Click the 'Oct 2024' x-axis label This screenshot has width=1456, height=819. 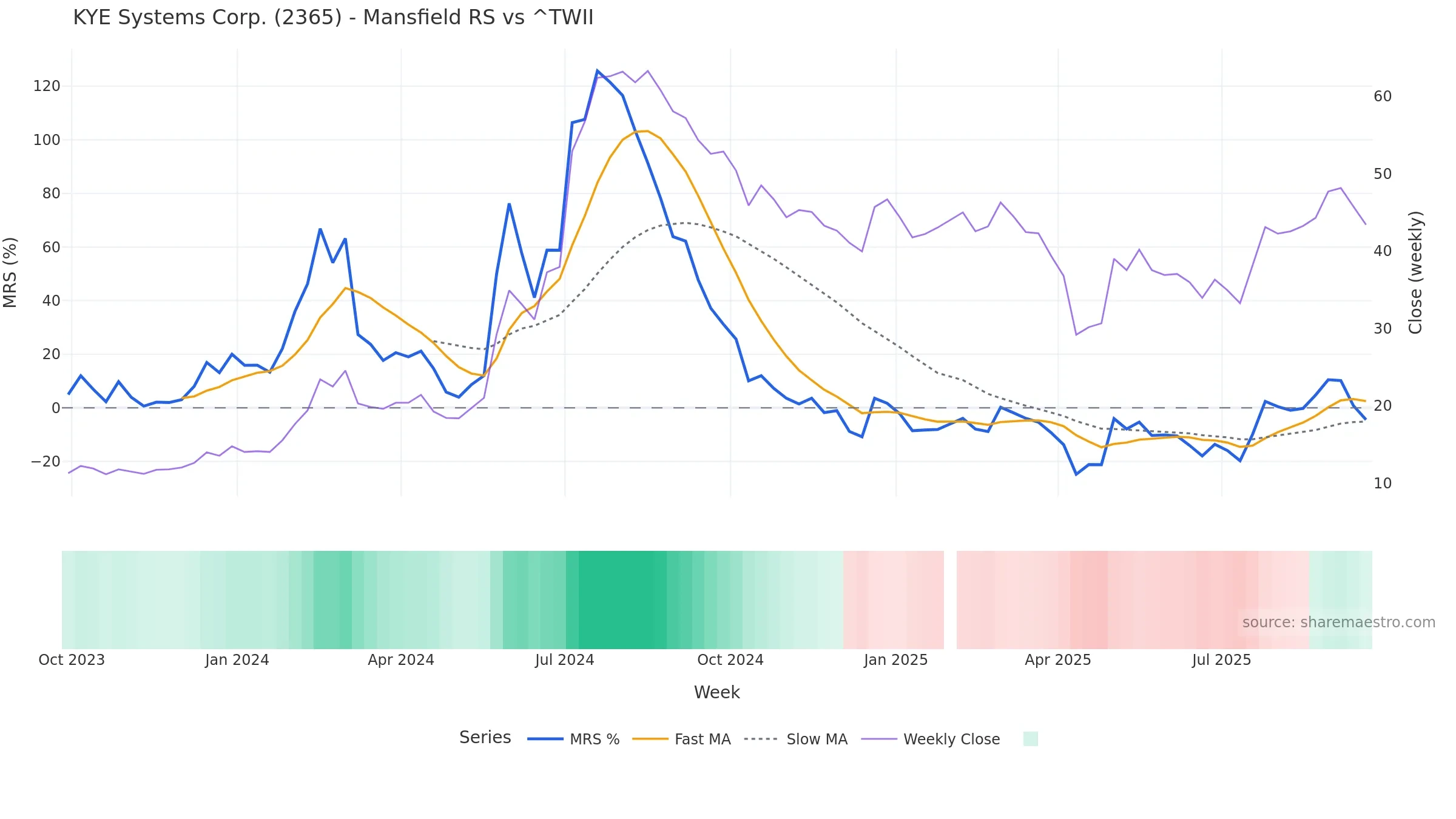(730, 660)
